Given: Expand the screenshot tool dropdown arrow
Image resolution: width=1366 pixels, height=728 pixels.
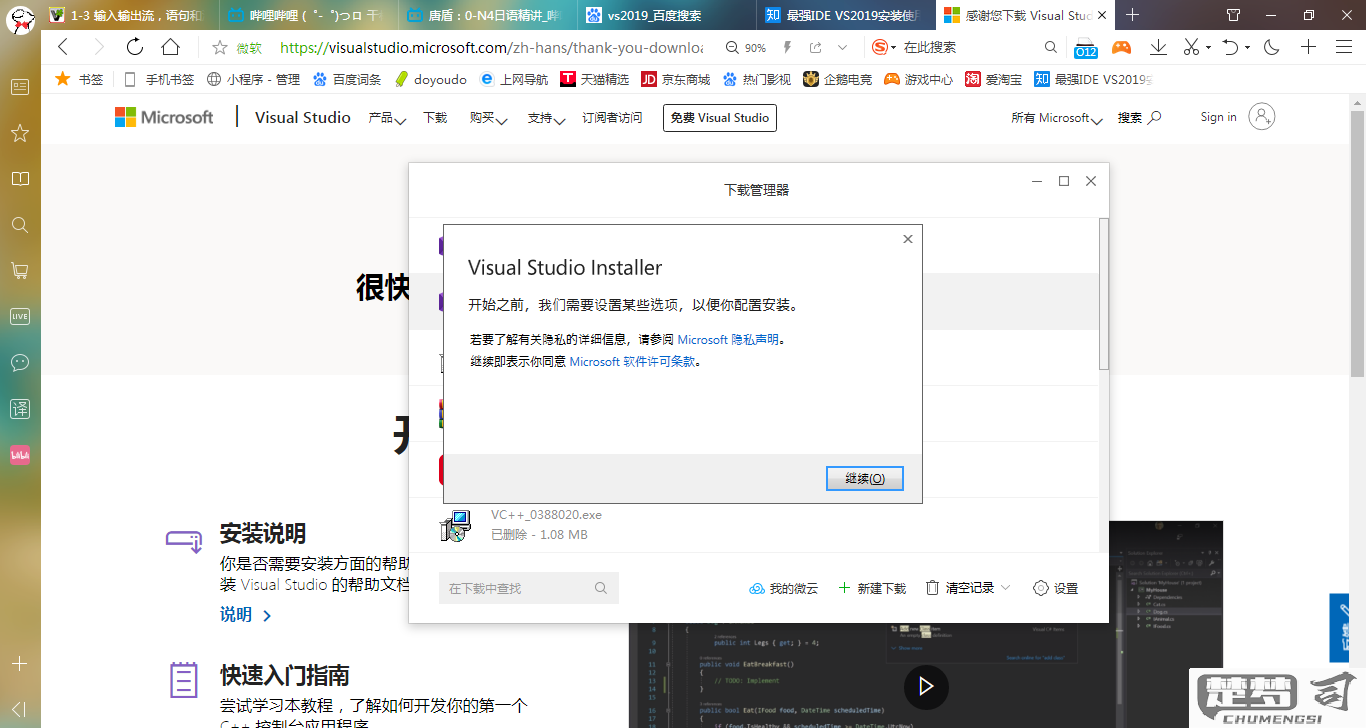Looking at the screenshot, I should pyautogui.click(x=1208, y=48).
